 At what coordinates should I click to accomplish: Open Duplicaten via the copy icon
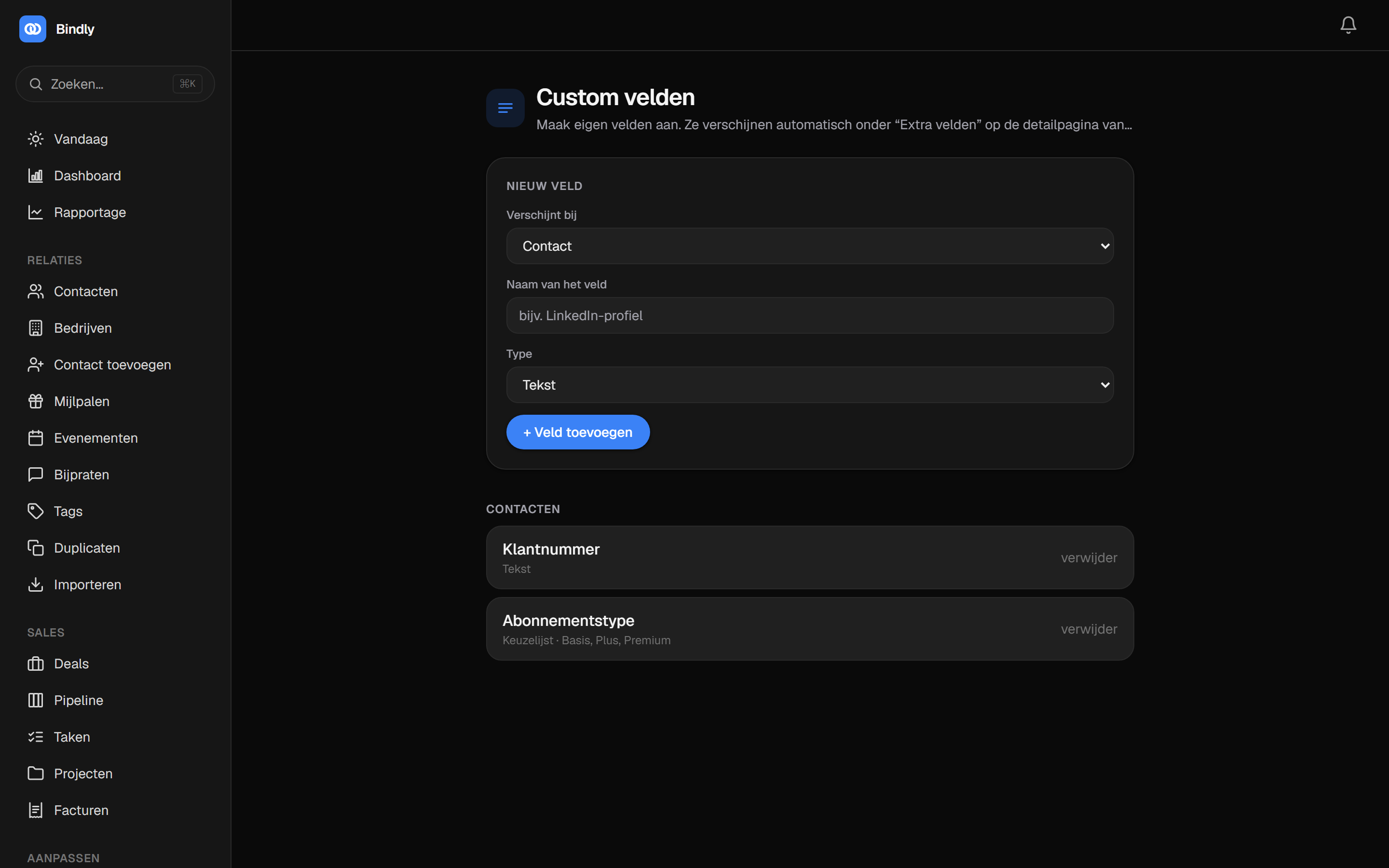pos(36,548)
